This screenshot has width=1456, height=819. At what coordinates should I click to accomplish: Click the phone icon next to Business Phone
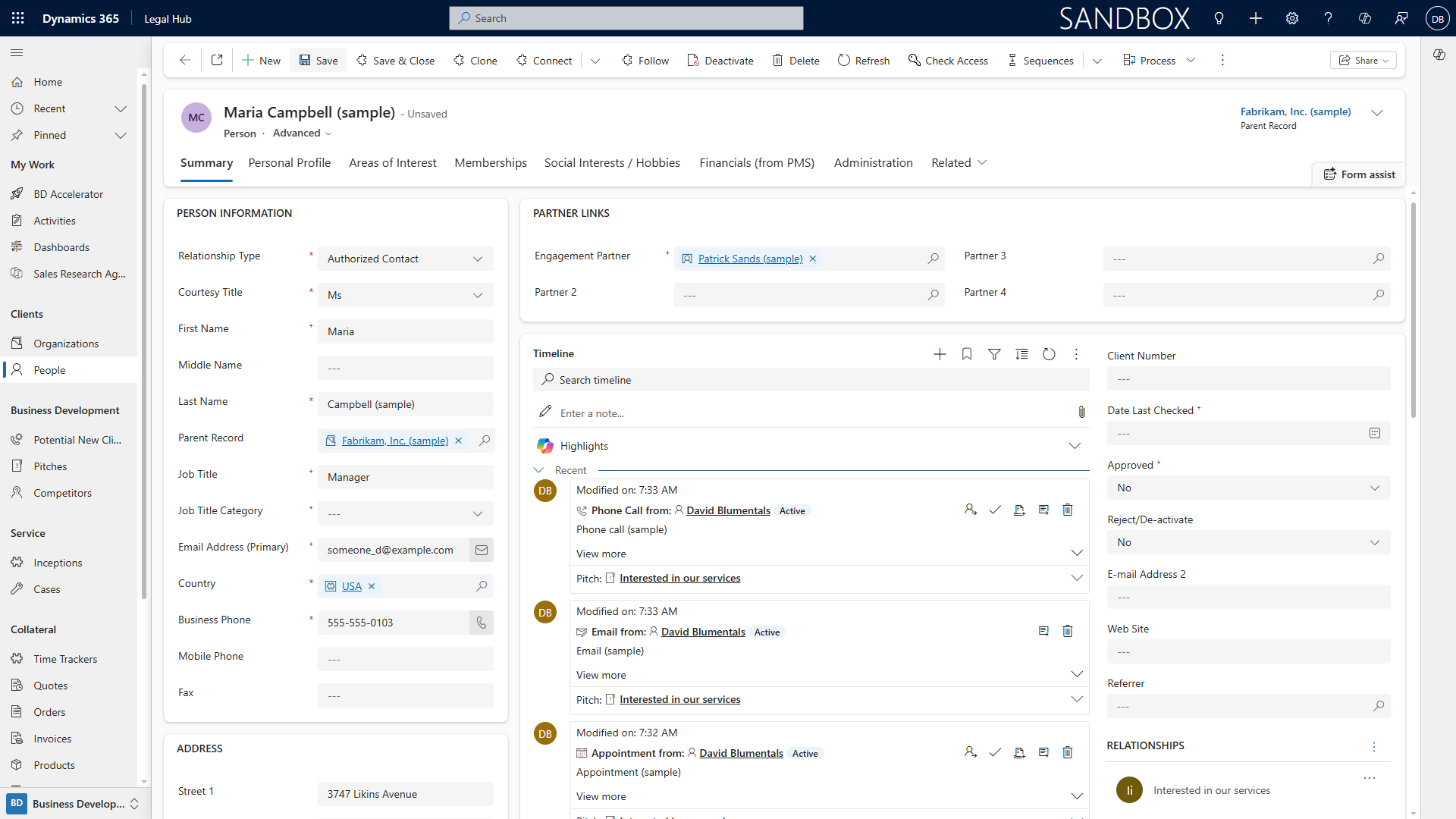[x=482, y=623]
